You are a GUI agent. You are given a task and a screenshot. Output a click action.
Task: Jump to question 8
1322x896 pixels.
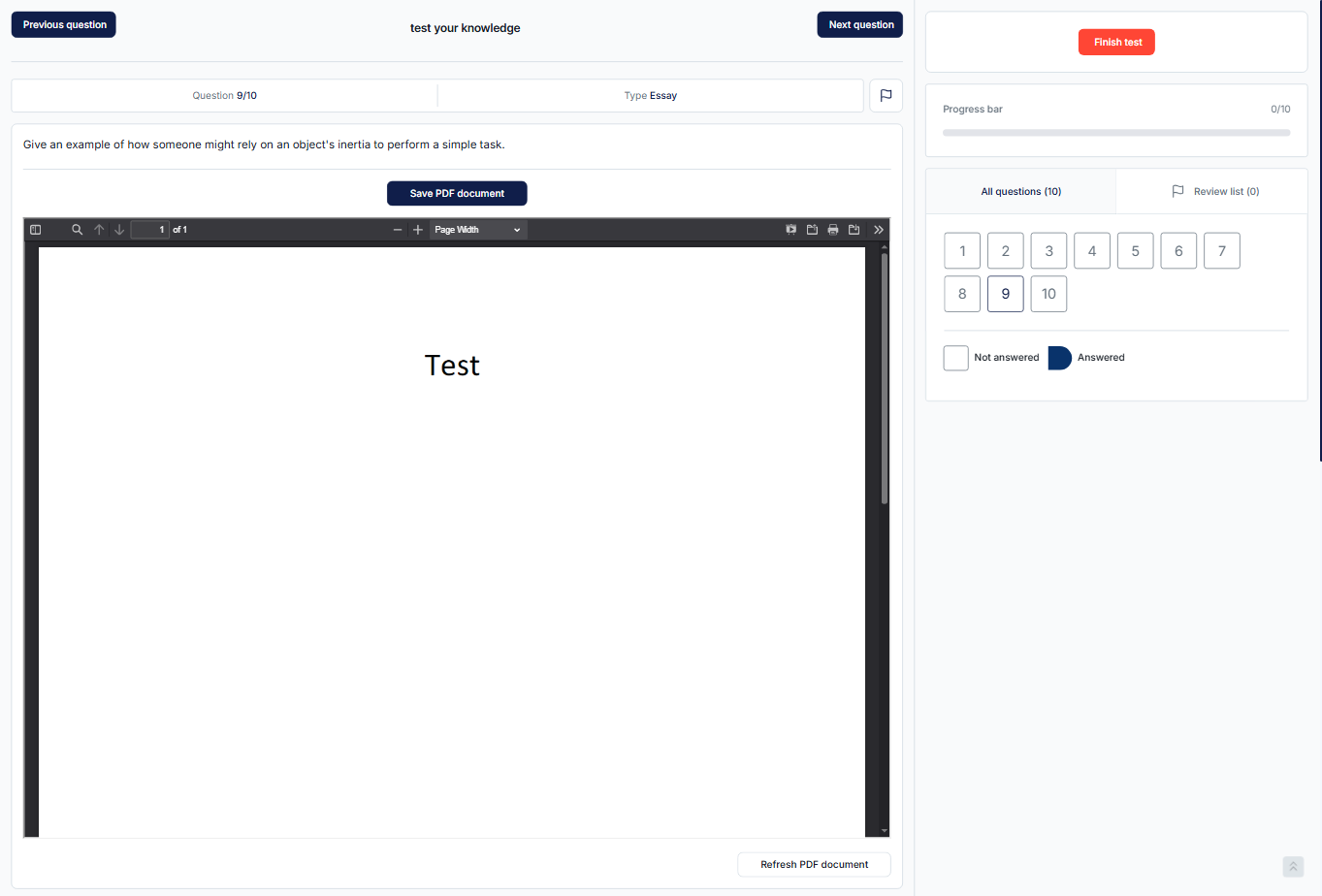tap(962, 294)
